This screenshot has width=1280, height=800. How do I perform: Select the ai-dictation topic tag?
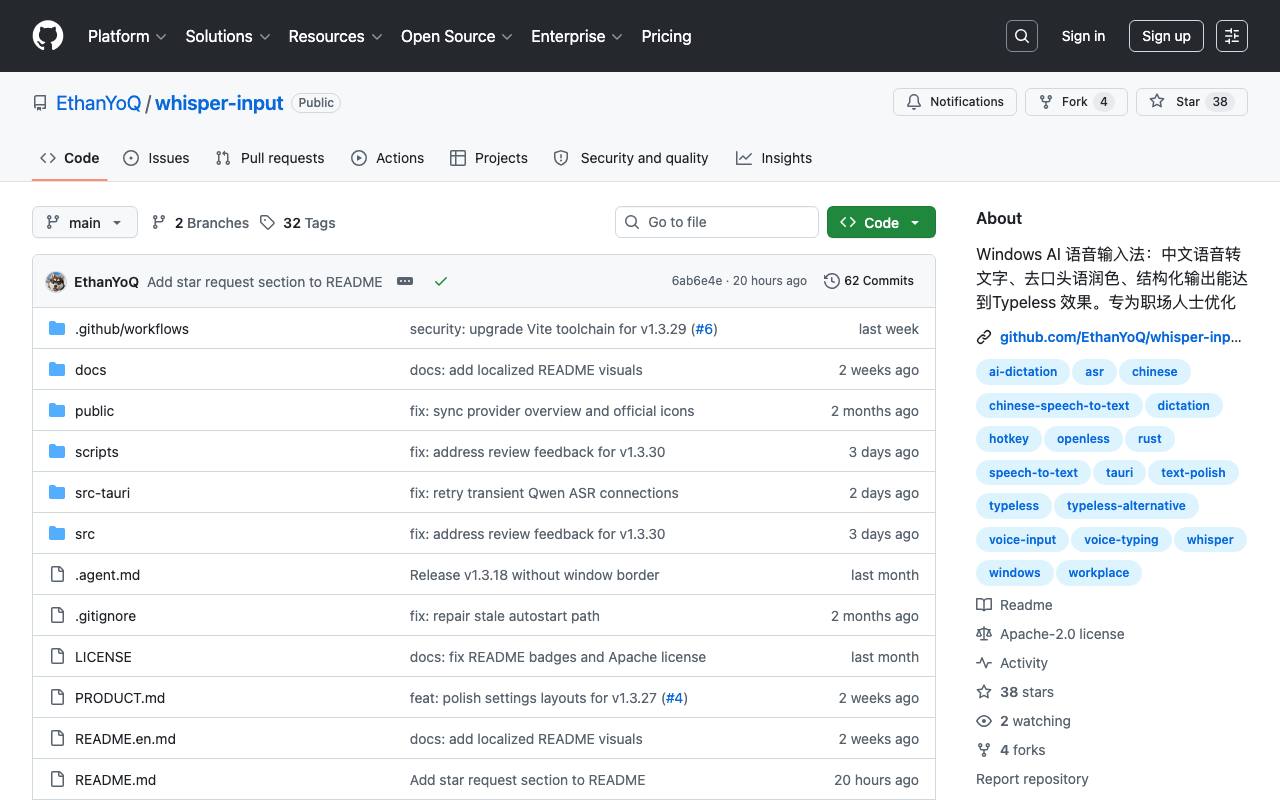(x=1023, y=372)
